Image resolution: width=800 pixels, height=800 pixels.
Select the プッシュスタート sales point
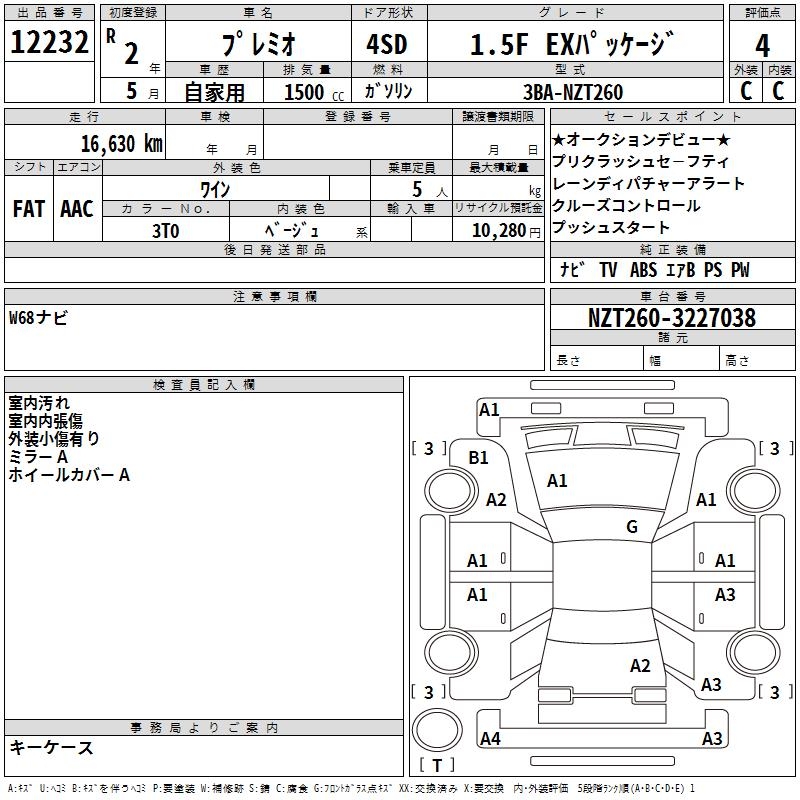[611, 227]
